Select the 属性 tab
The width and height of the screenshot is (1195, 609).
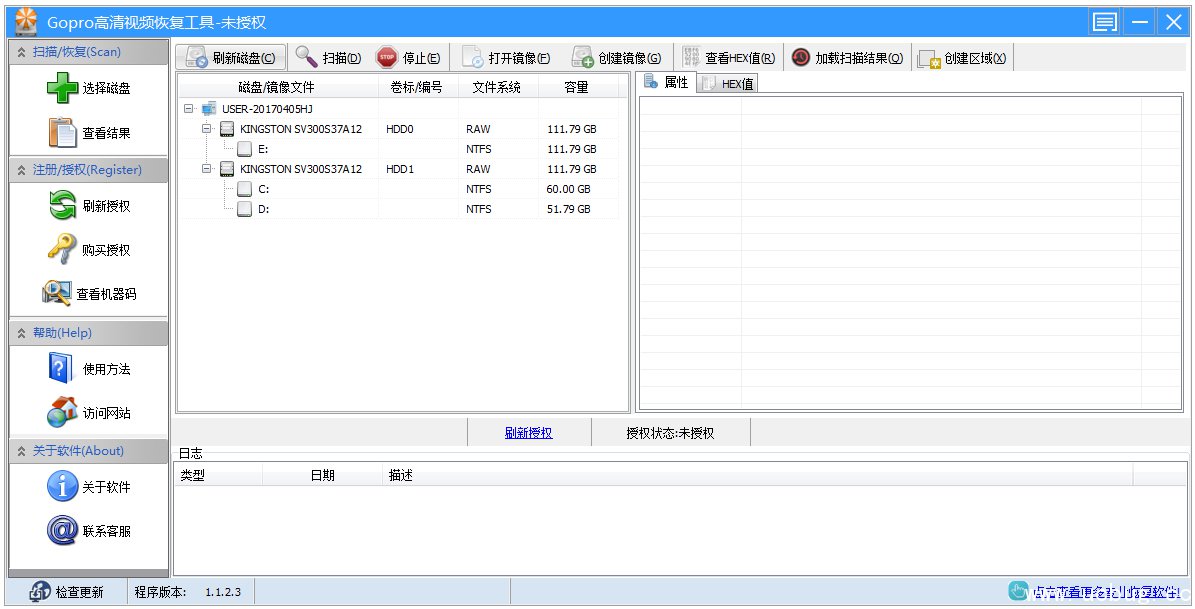pos(668,83)
